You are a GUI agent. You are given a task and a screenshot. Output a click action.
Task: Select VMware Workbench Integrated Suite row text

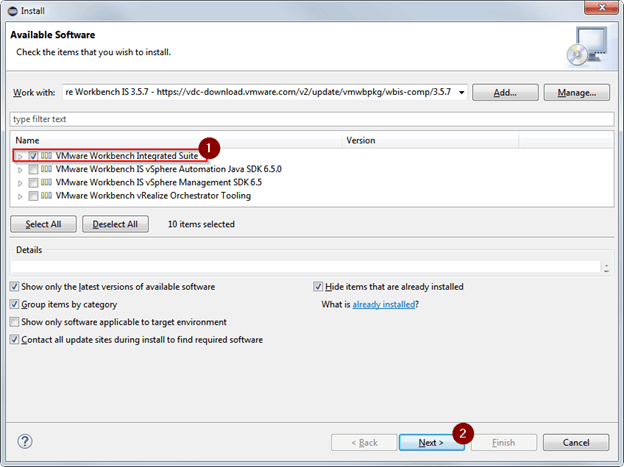pos(127,156)
